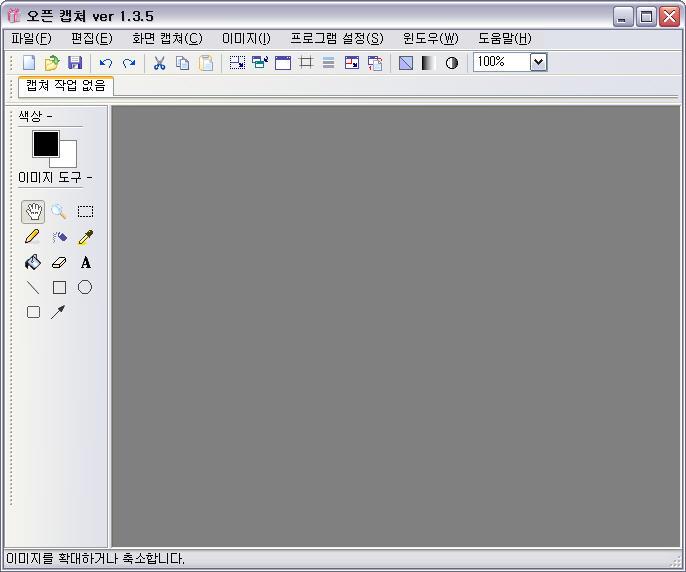Close the 오픈 캡쳐 window

coord(670,17)
